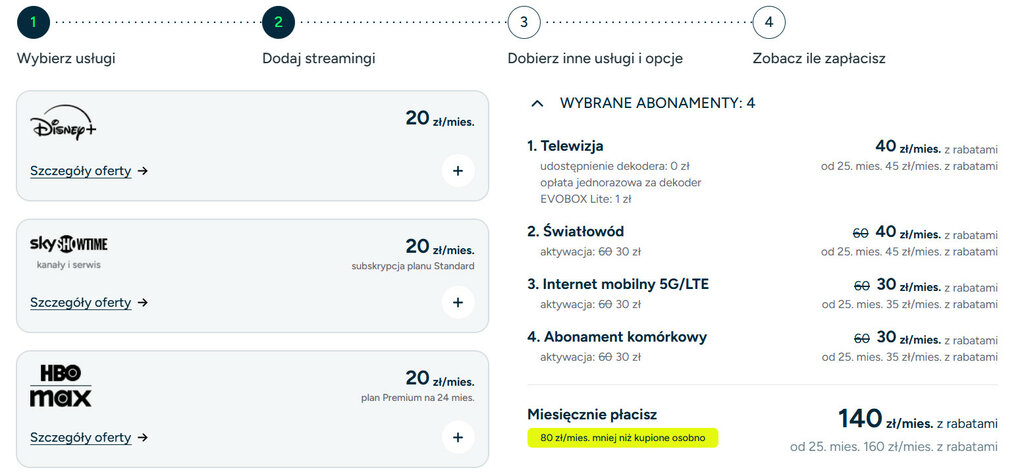The height and width of the screenshot is (472, 1024).
Task: Add SkyShowtime subscription with plus button
Action: (457, 302)
